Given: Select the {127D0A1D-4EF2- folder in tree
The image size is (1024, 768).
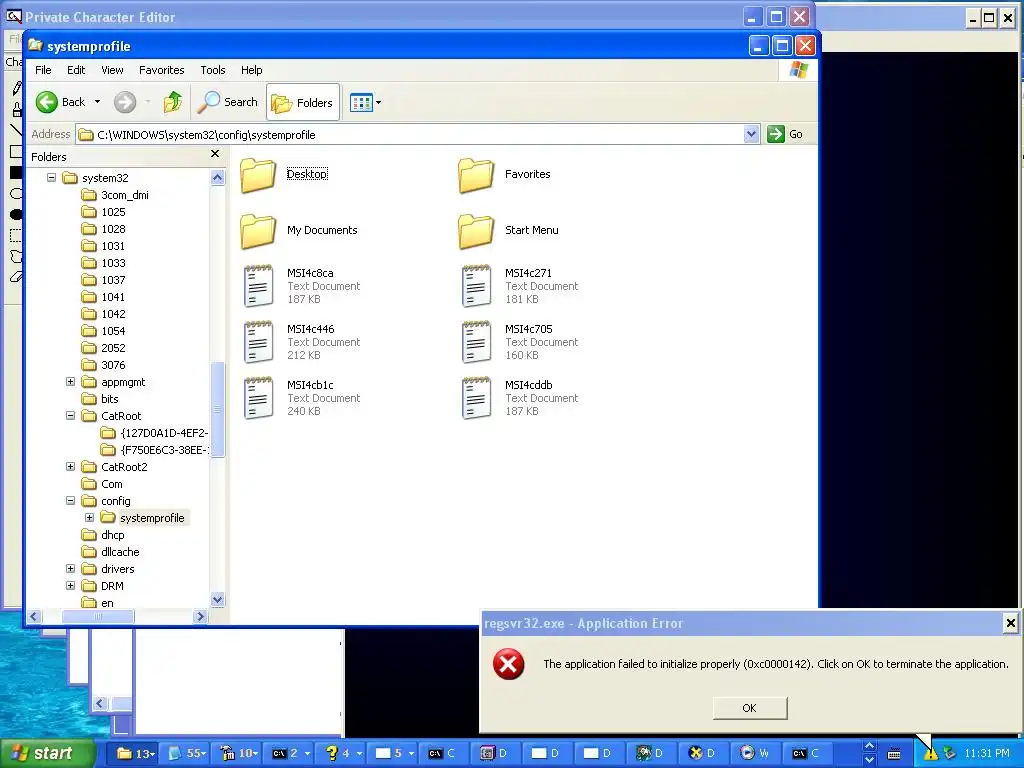Looking at the screenshot, I should click(155, 432).
